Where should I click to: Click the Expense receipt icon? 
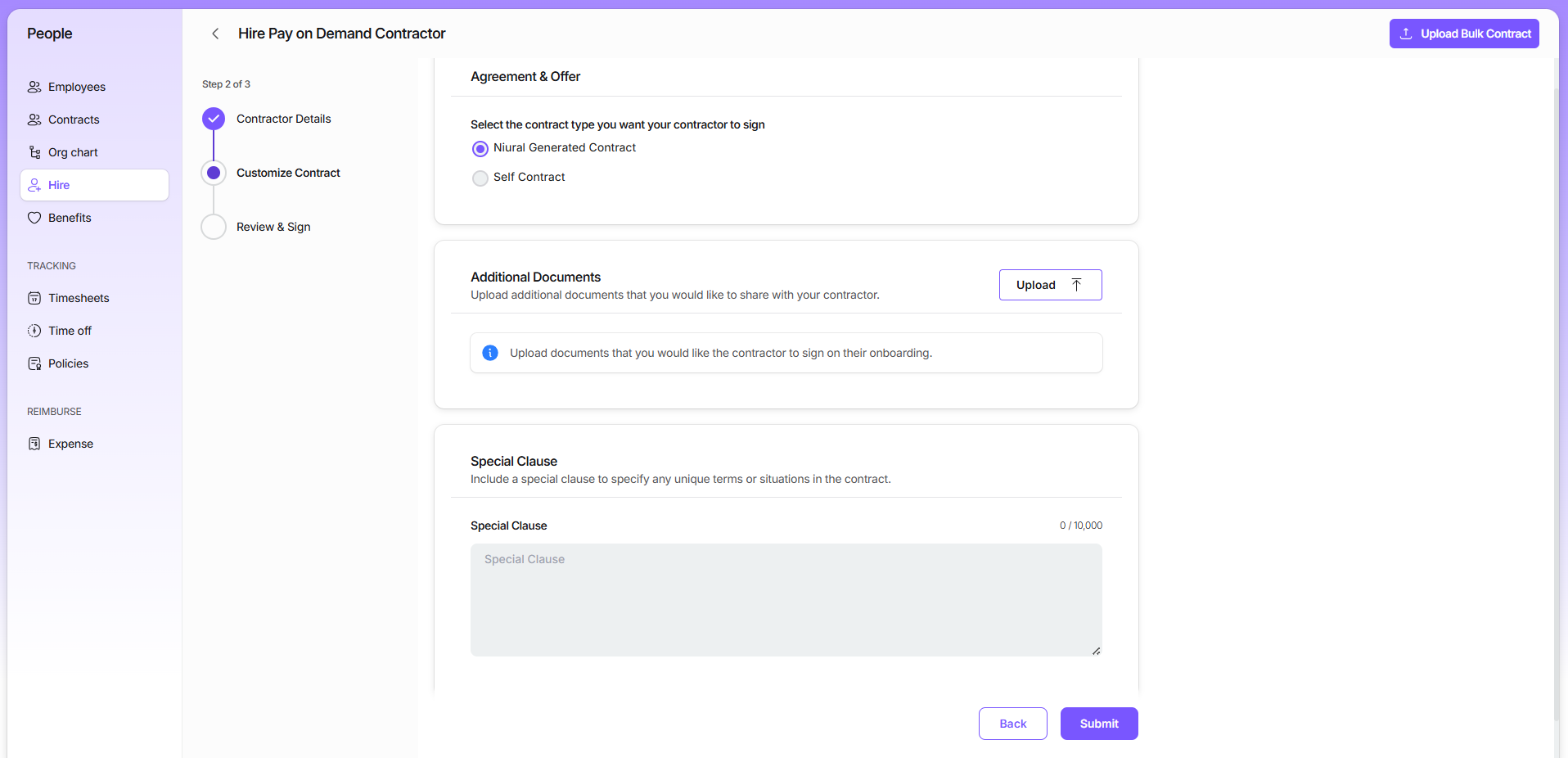pos(34,444)
